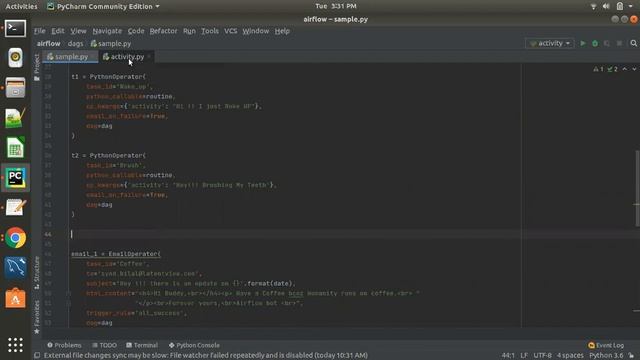Image resolution: width=640 pixels, height=360 pixels.
Task: Click the 't2 = PythonOperator(' line
Action: click(109, 156)
